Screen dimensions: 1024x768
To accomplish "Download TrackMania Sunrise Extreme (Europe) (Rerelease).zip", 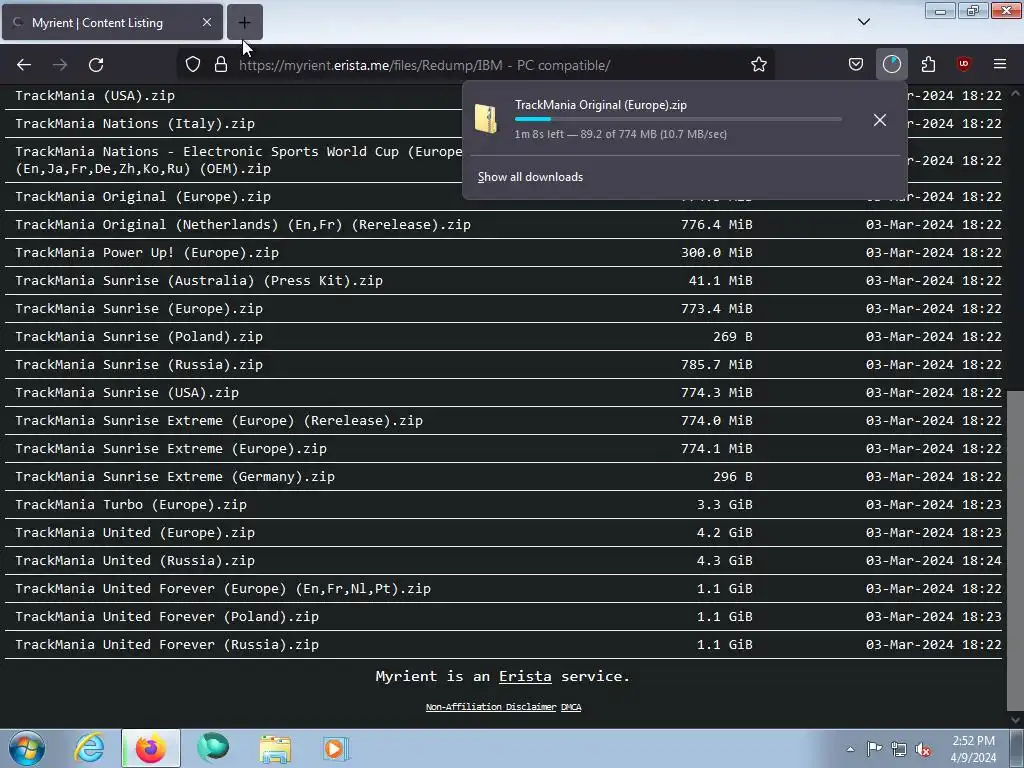I will [x=219, y=421].
